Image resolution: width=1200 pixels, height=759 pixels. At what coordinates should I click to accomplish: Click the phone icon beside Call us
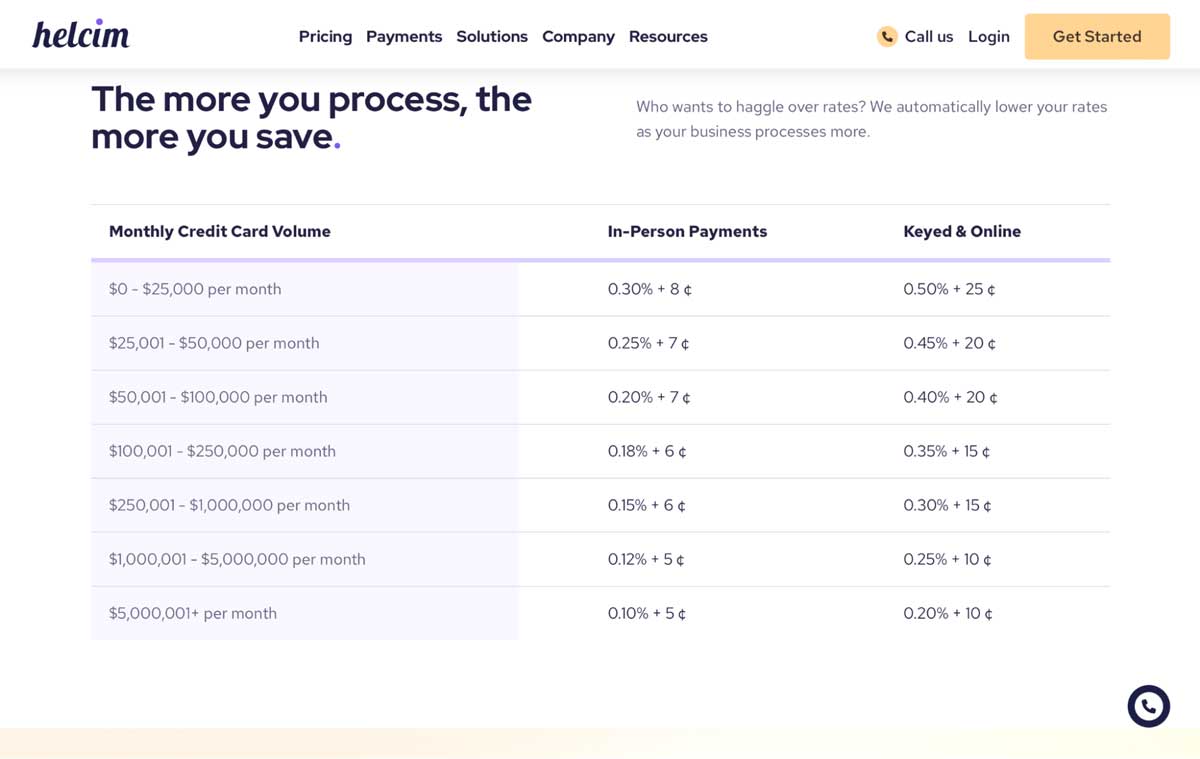[886, 36]
